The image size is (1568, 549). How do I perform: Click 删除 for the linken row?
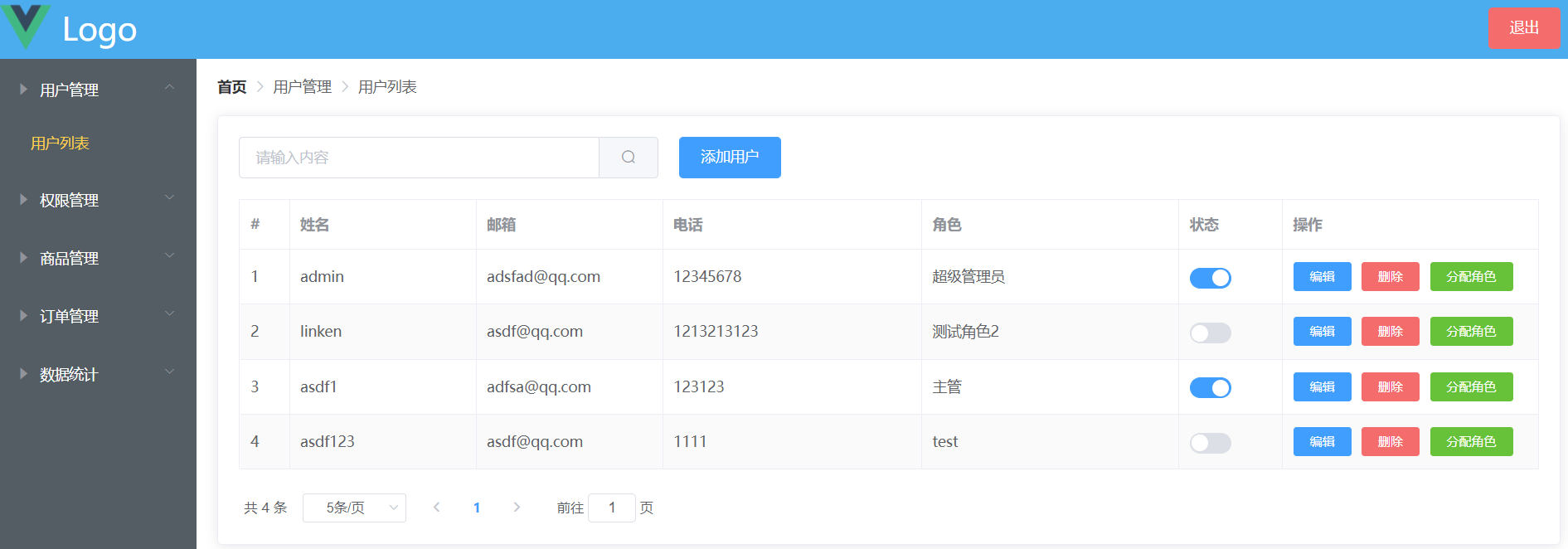coord(1390,332)
